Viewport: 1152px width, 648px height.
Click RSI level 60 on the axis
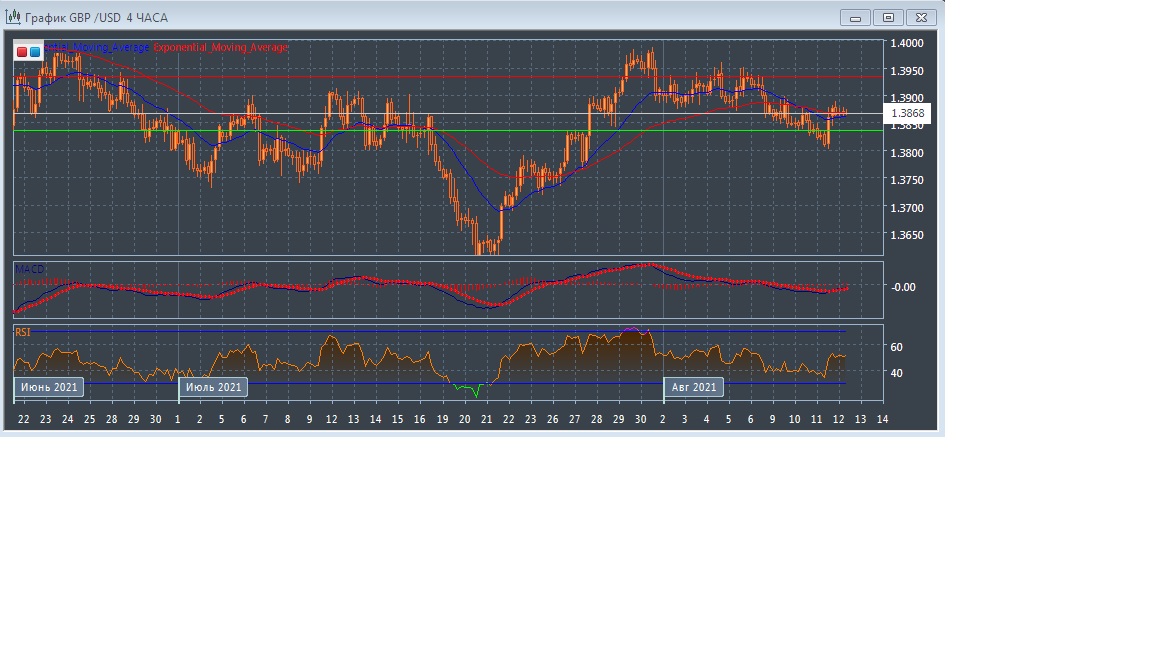coord(896,347)
